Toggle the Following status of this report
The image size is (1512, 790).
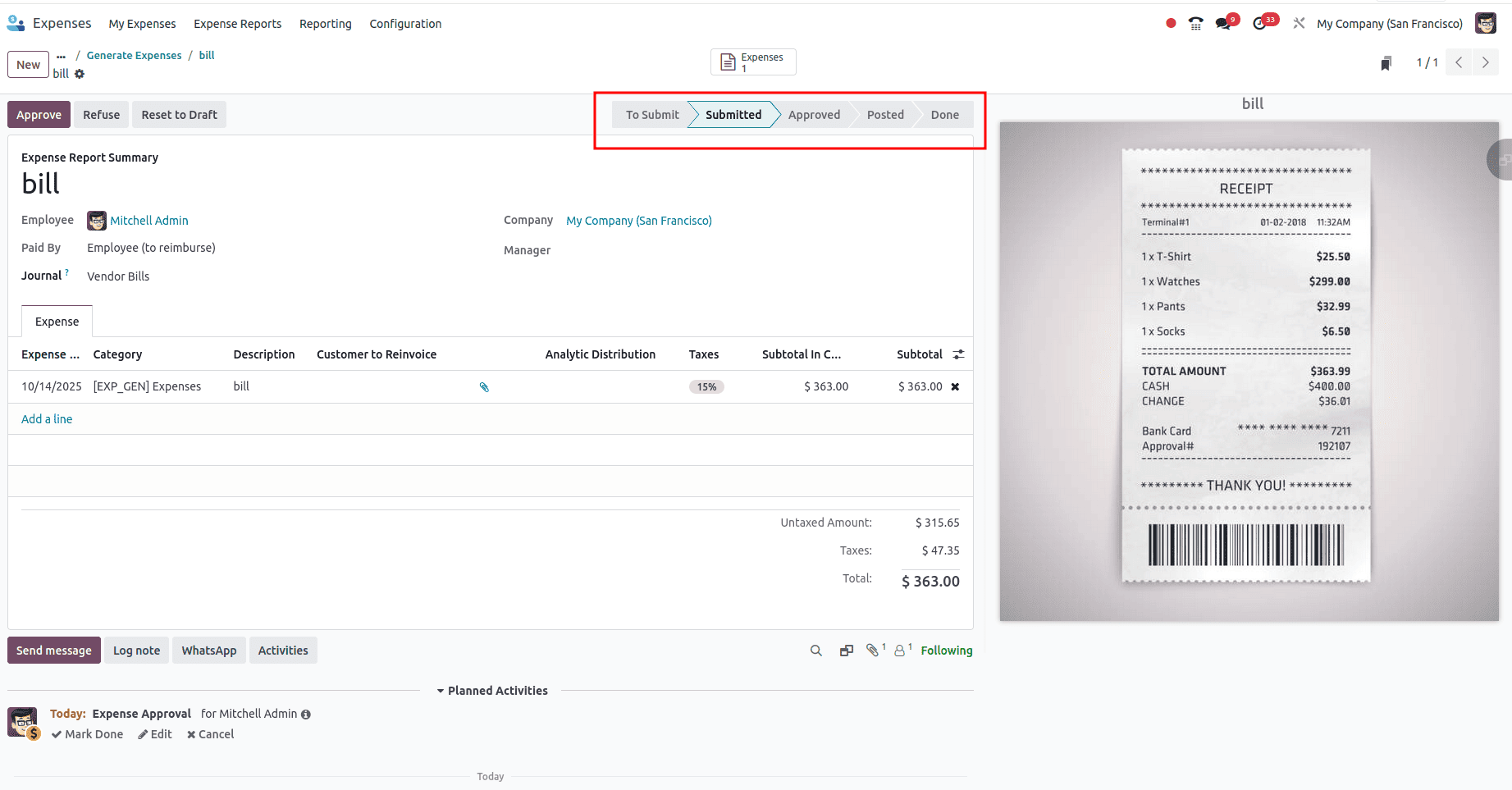(x=946, y=650)
